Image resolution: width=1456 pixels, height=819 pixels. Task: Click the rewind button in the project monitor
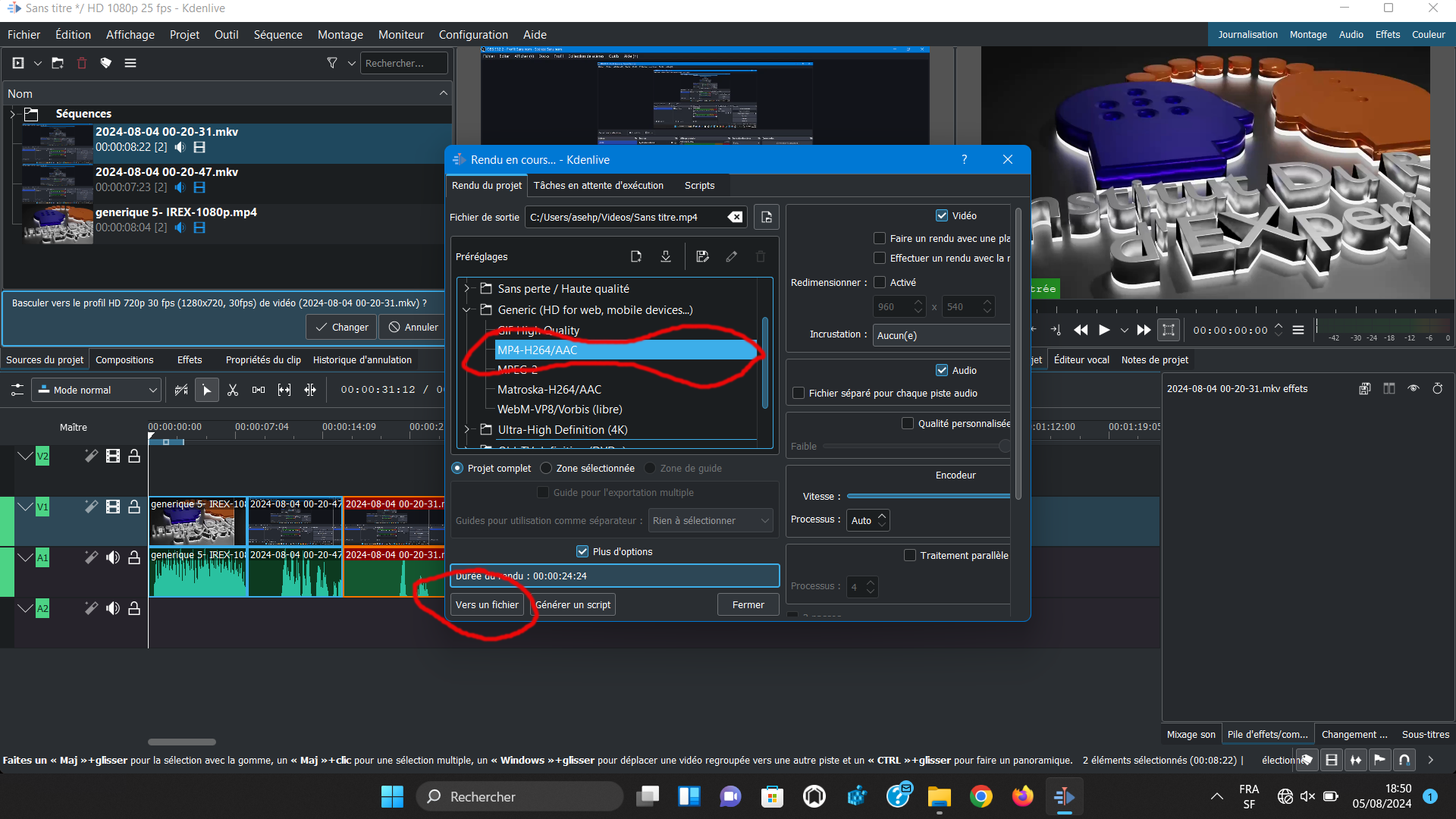pos(1081,330)
